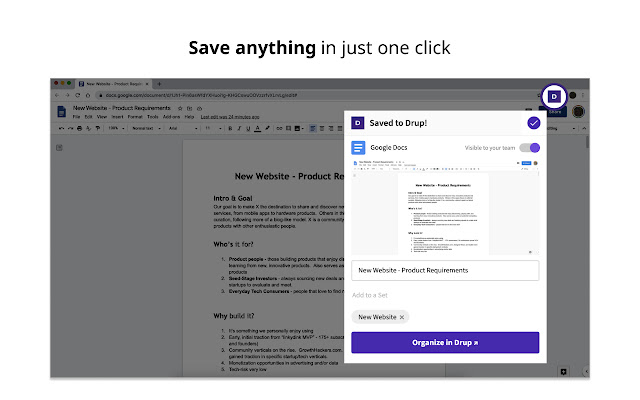Select left text alignment
Image resolution: width=640 pixels, height=400 pixels.
click(313, 128)
